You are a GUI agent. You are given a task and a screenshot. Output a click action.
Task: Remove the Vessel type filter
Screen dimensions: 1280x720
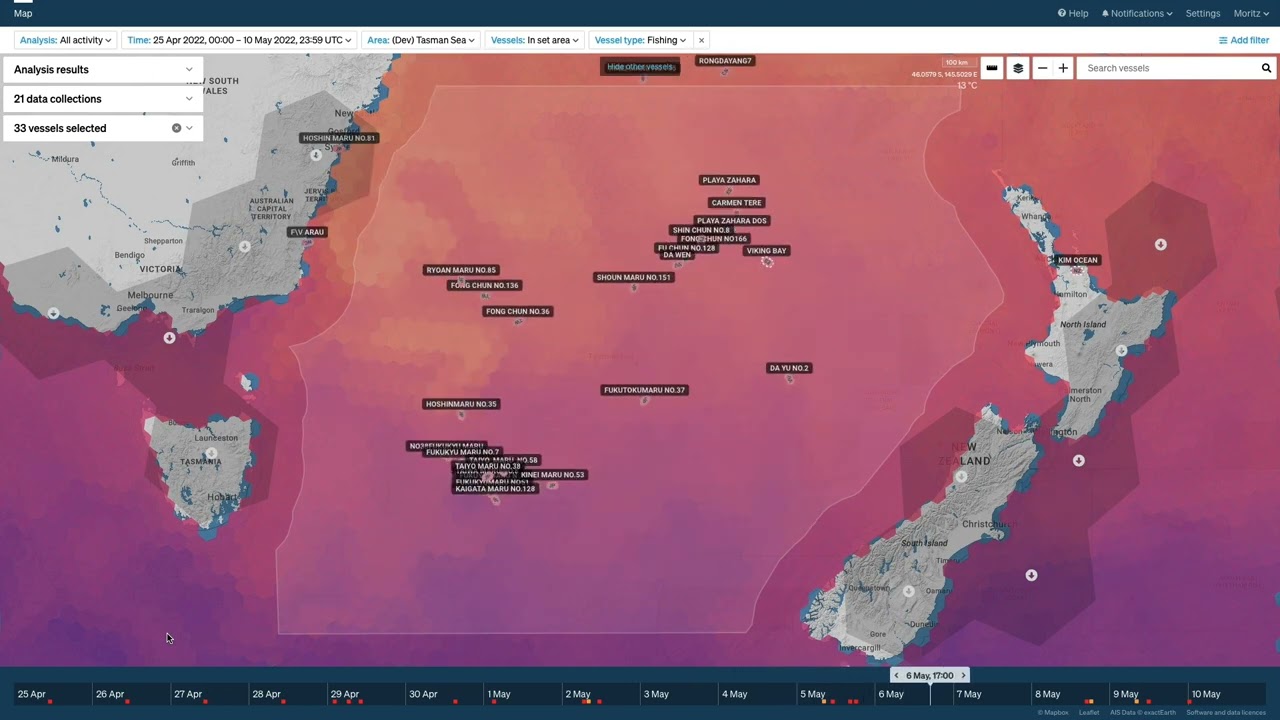[x=701, y=40]
